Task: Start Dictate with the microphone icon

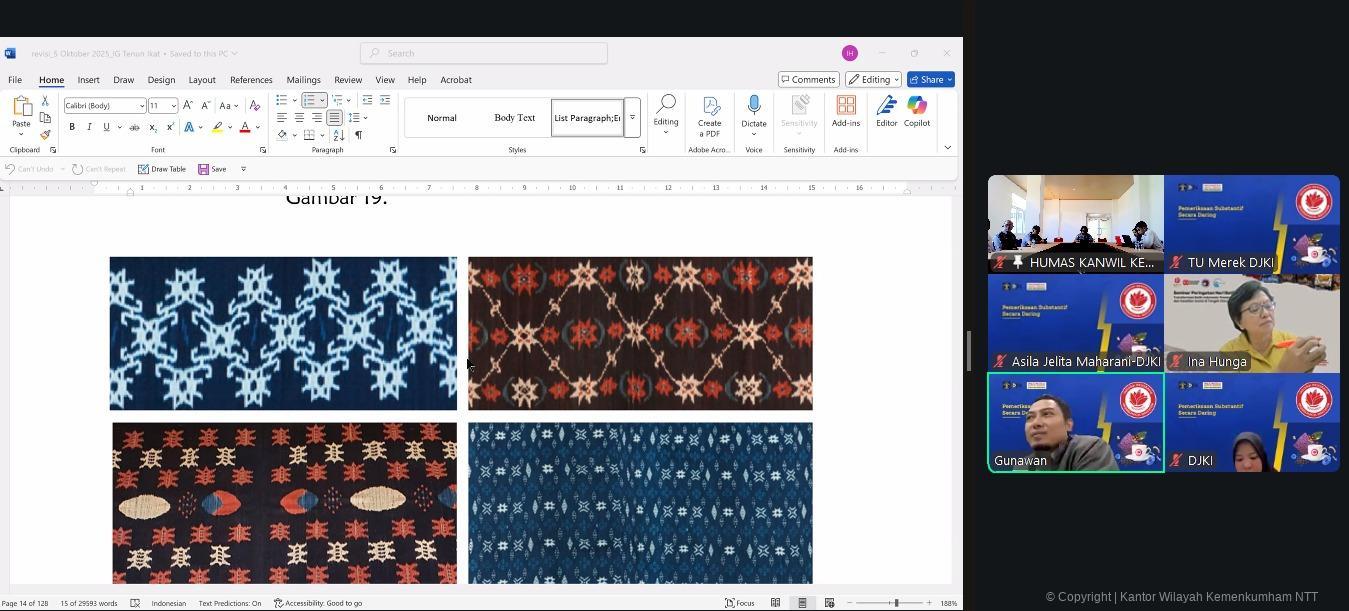Action: coord(754,106)
